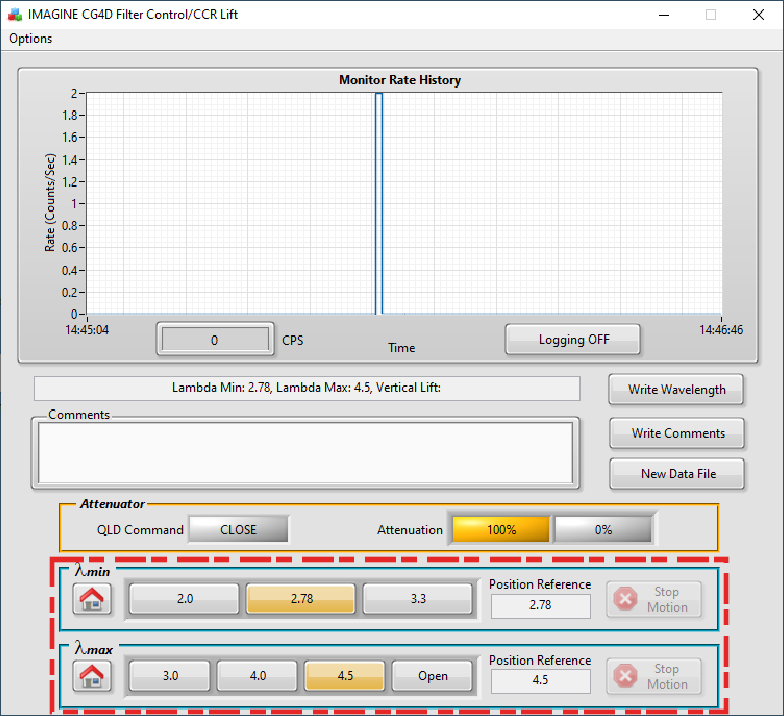Select lambda max 4.0 filter
The height and width of the screenshot is (716, 784).
tap(257, 676)
